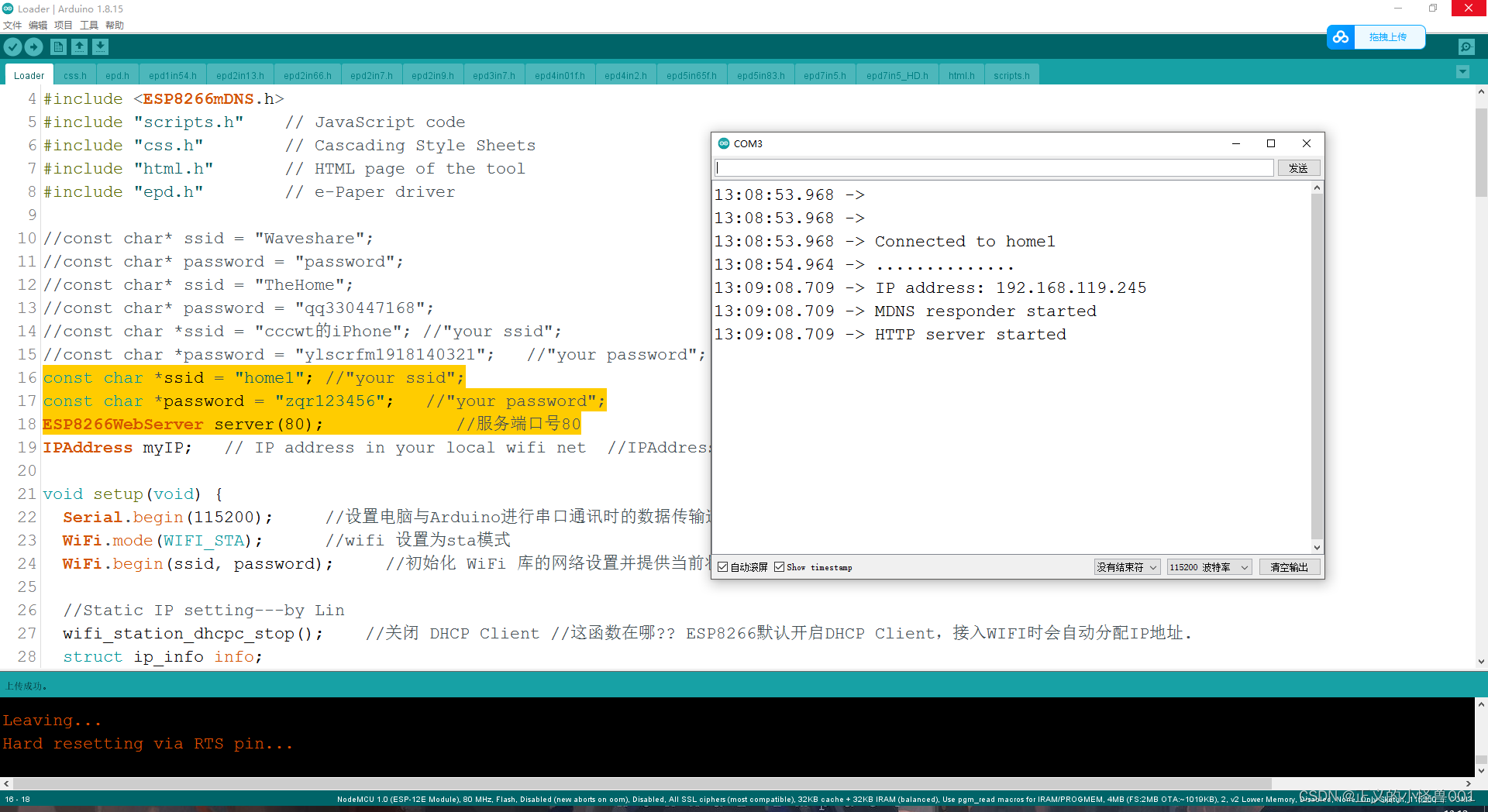Open the 115200 波特率 baud rate dropdown
The height and width of the screenshot is (812, 1488).
tap(1208, 566)
